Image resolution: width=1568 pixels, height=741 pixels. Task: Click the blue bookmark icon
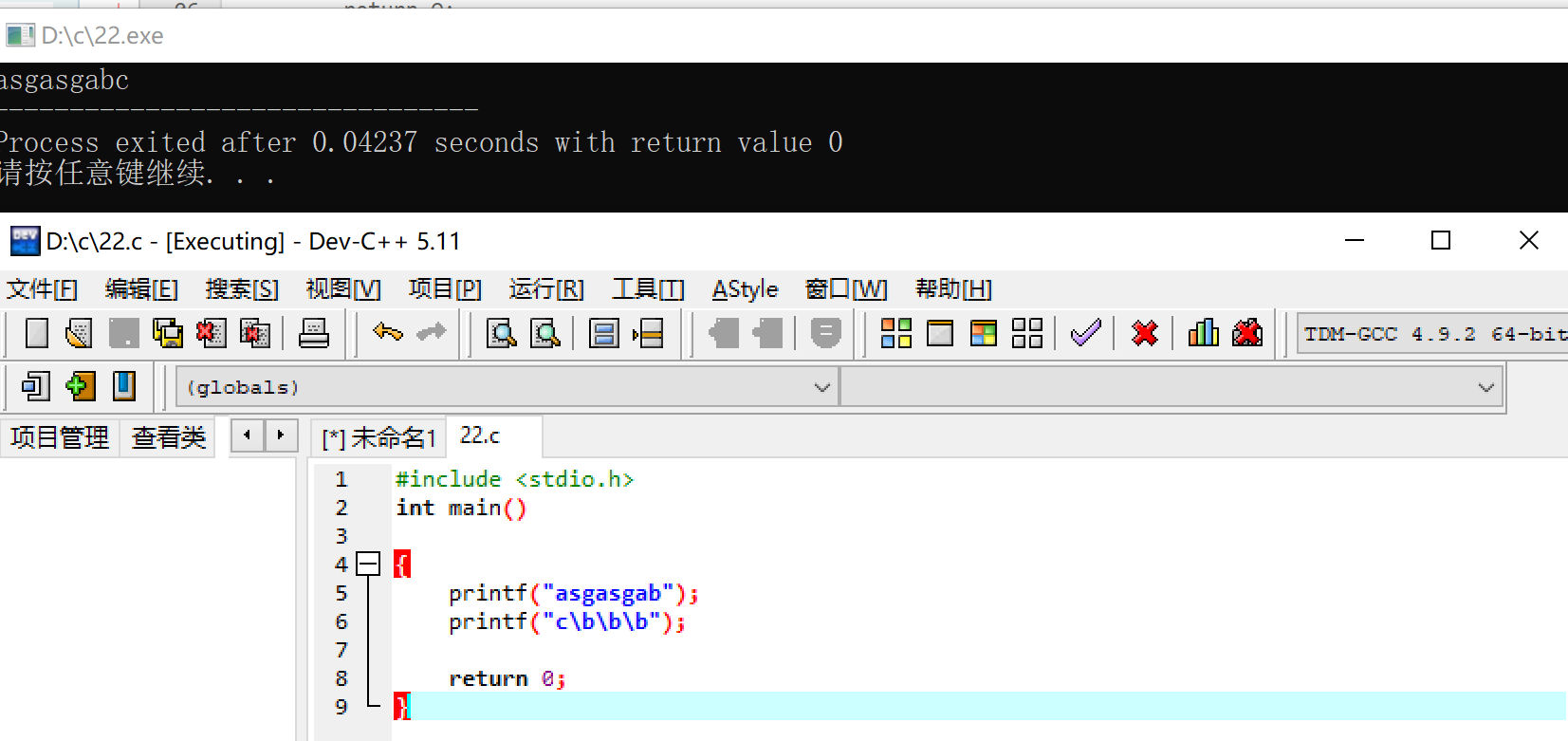(x=124, y=386)
